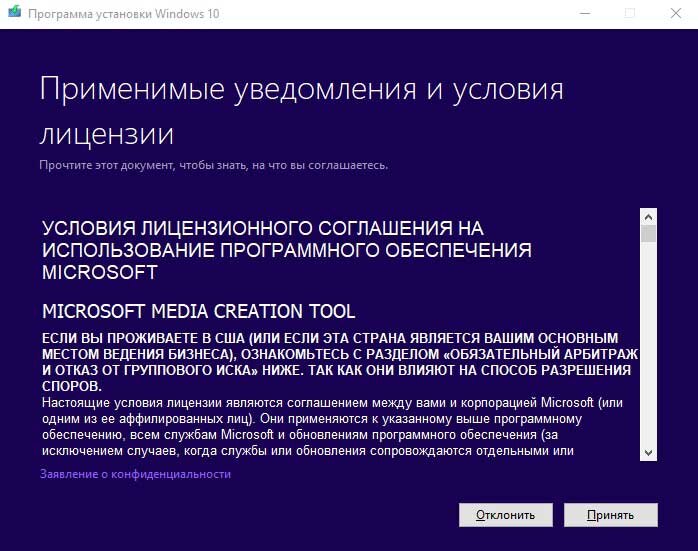The height and width of the screenshot is (551, 698).
Task: Click the license text scroll down arrow
Action: click(648, 453)
